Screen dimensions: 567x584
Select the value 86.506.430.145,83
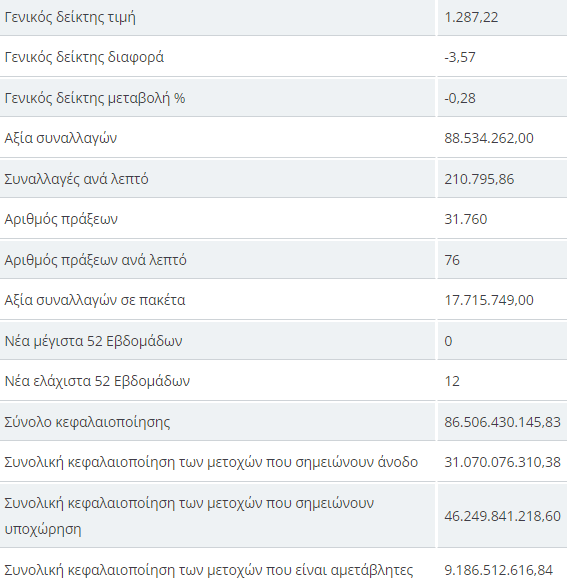point(503,422)
